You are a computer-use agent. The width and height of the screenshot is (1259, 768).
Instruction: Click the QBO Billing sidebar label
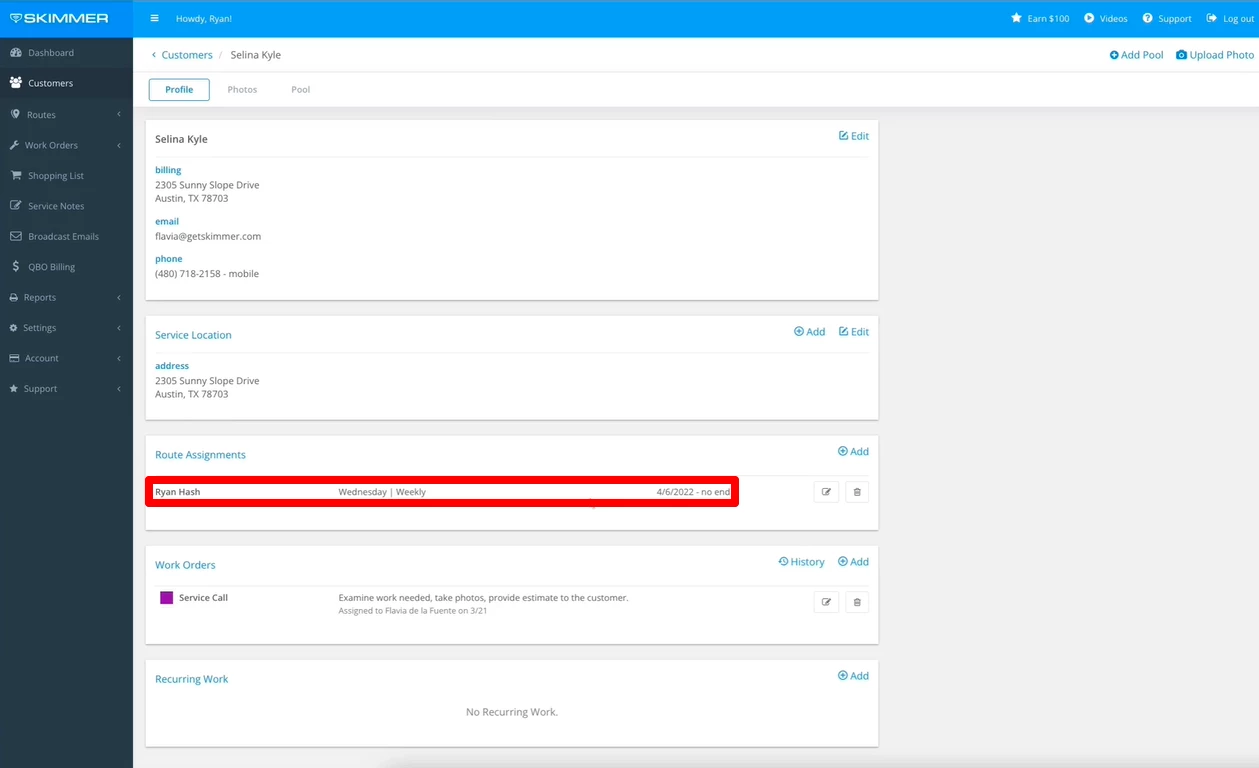click(51, 267)
